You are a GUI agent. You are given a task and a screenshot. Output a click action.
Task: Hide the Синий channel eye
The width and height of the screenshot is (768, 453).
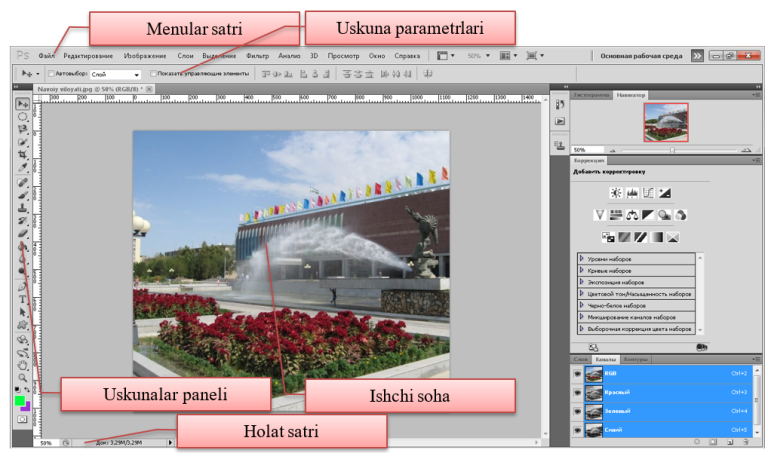[577, 430]
